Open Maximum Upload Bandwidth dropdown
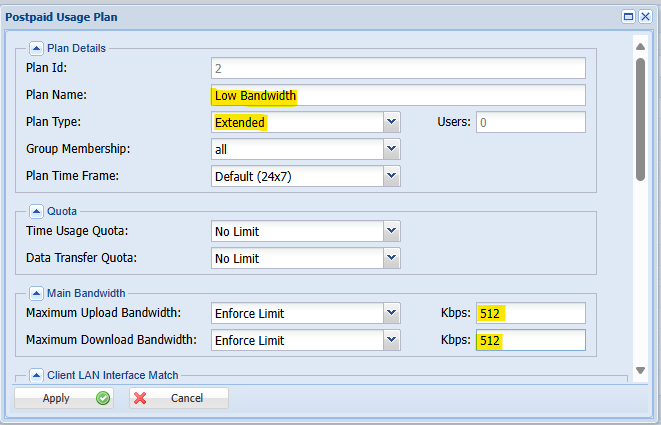 tap(392, 313)
